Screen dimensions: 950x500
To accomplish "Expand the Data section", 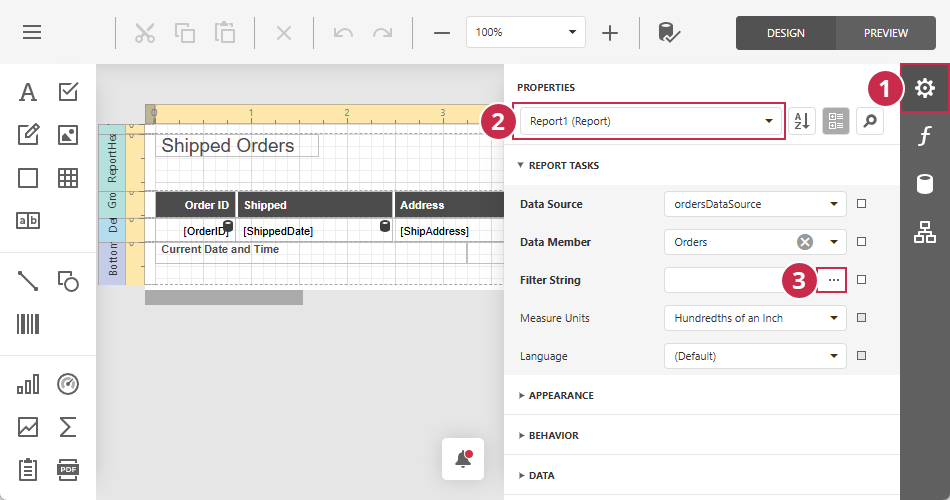I will click(x=537, y=475).
